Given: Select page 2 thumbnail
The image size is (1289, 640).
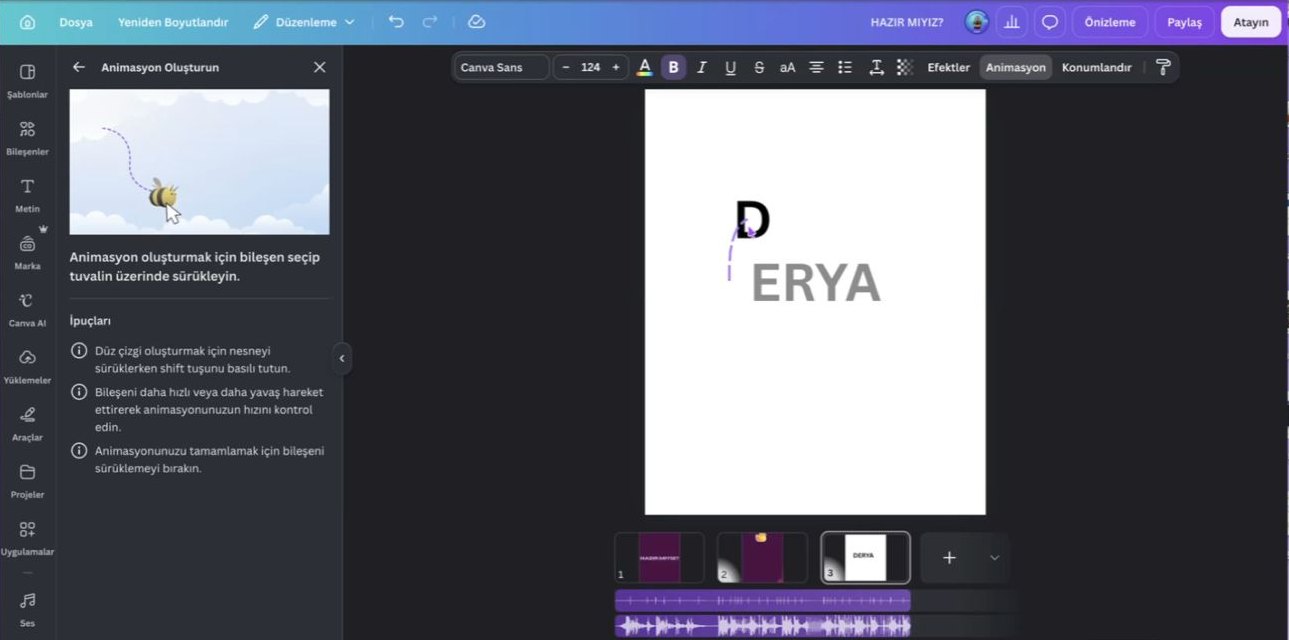Looking at the screenshot, I should pyautogui.click(x=762, y=558).
